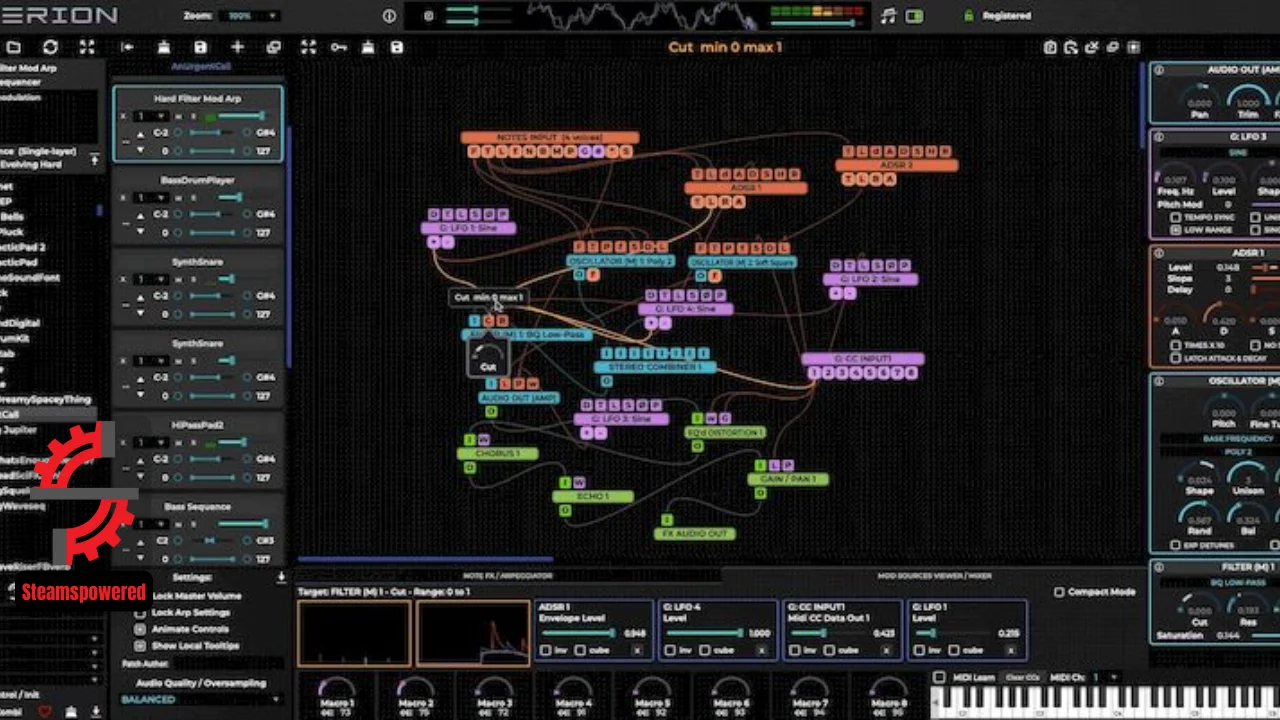The width and height of the screenshot is (1280, 720).
Task: Click the broom icon next to key
Action: (x=367, y=47)
